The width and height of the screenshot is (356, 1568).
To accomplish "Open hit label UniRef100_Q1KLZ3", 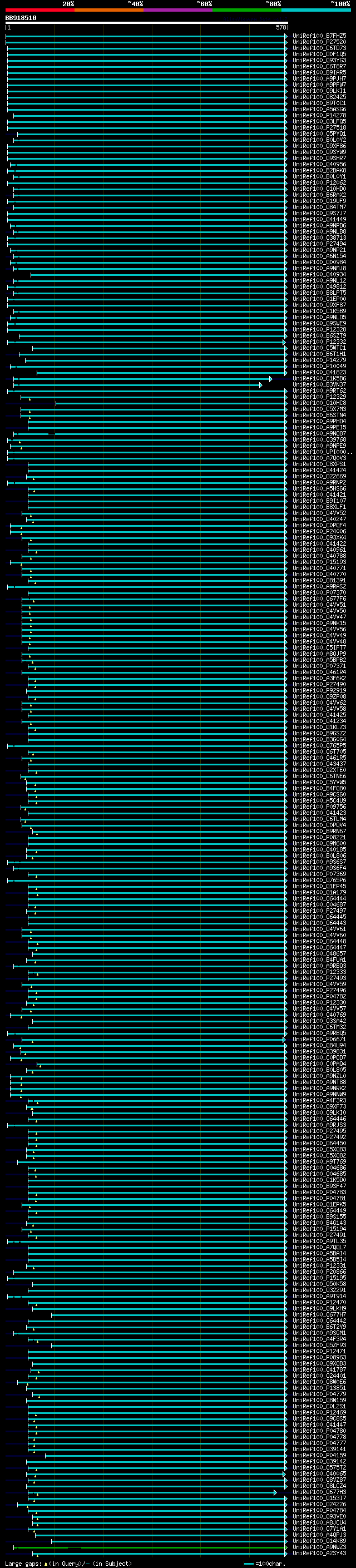I will tap(319, 728).
